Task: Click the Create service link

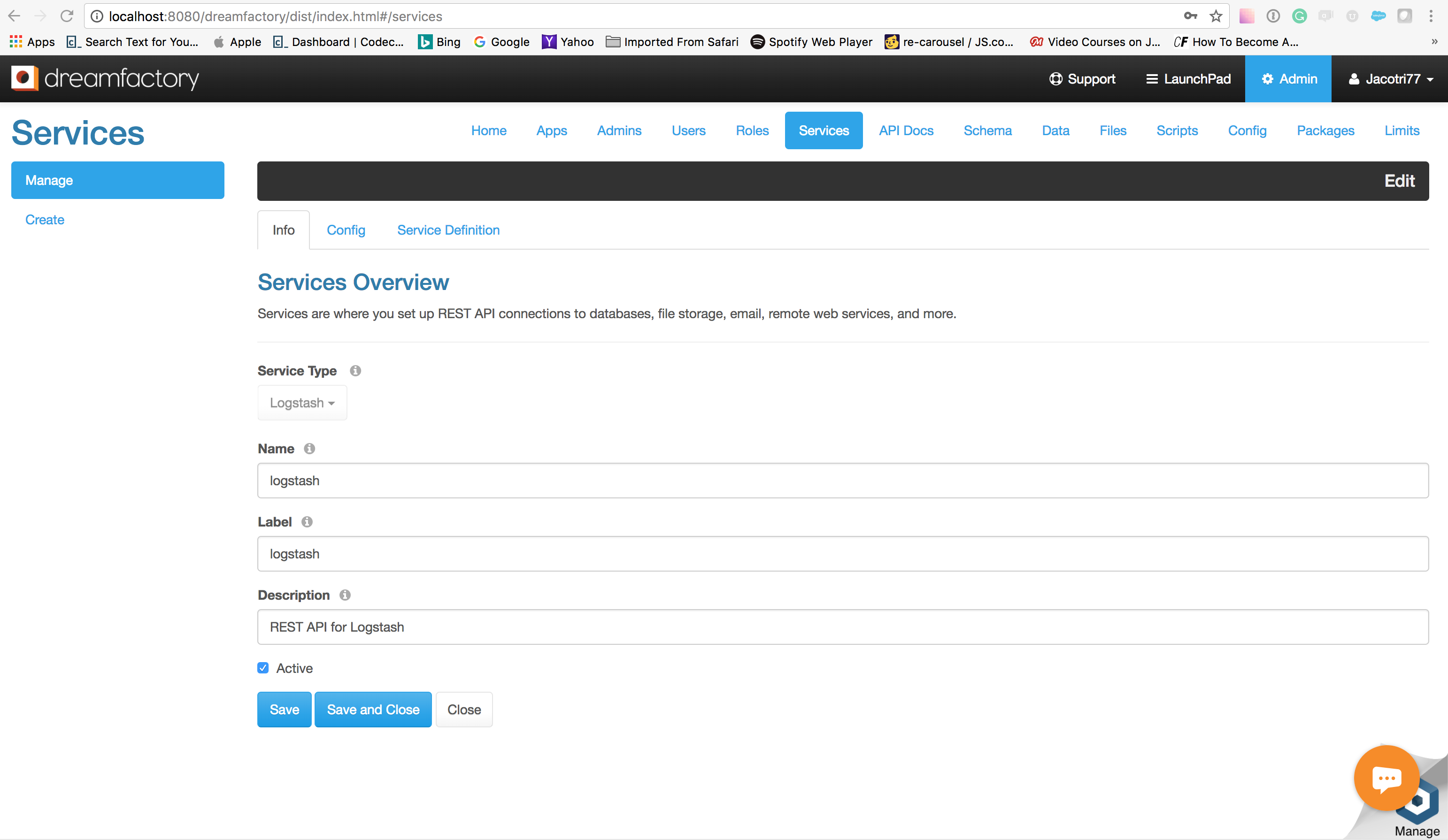Action: 45,219
